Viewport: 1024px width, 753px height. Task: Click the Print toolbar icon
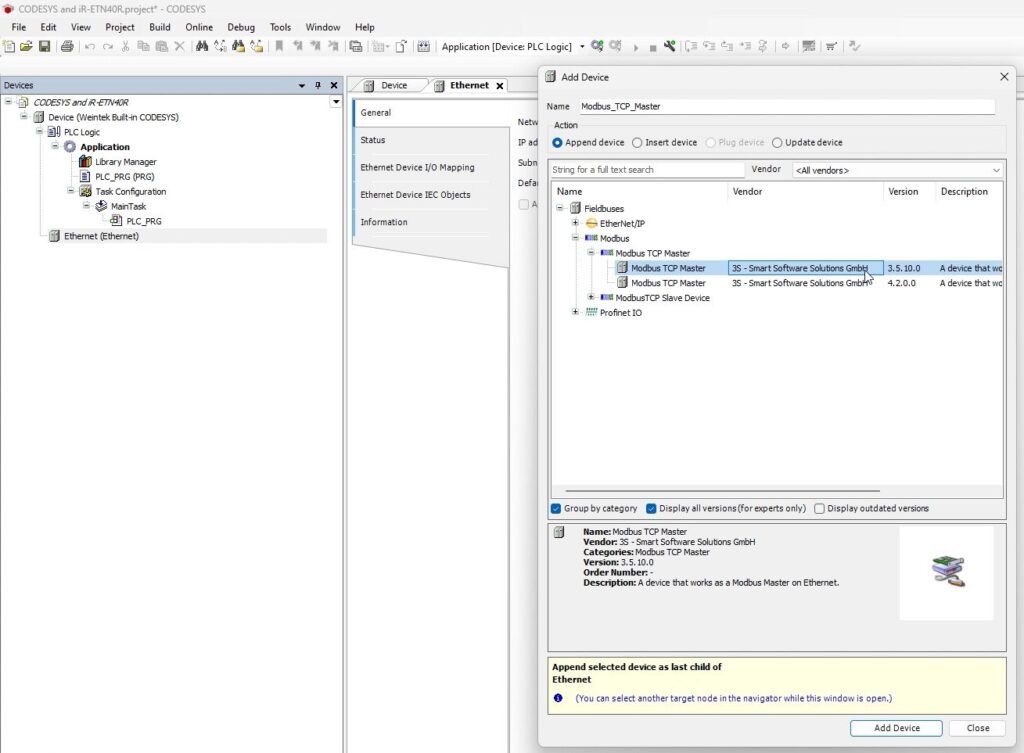click(67, 46)
